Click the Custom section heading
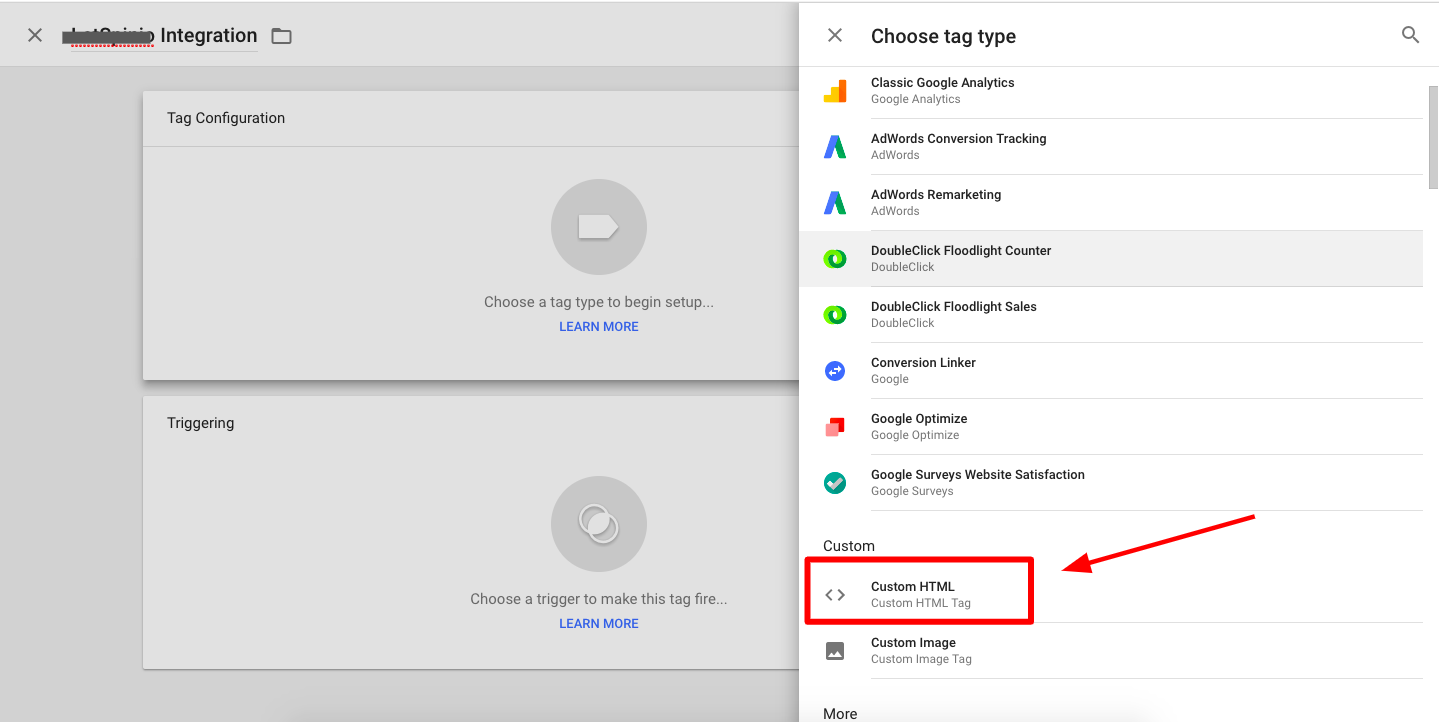 849,546
